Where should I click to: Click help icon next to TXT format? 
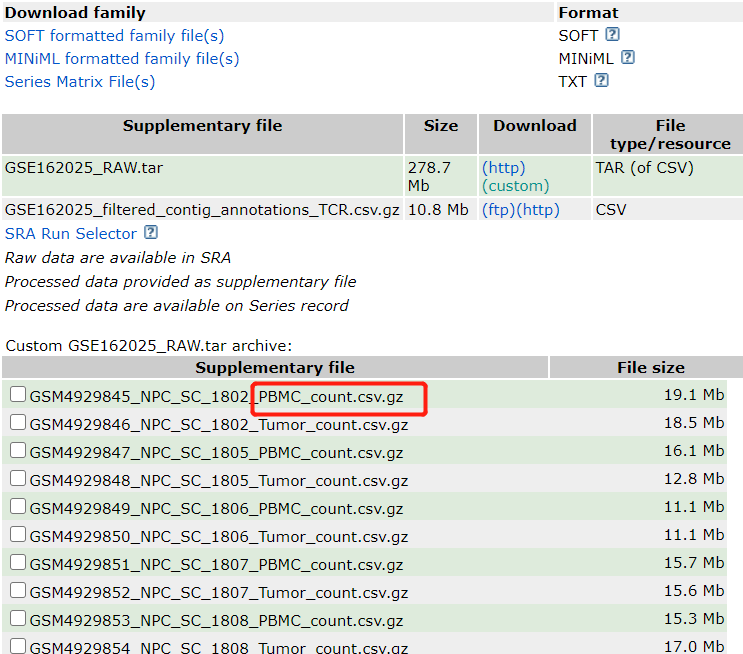601,81
